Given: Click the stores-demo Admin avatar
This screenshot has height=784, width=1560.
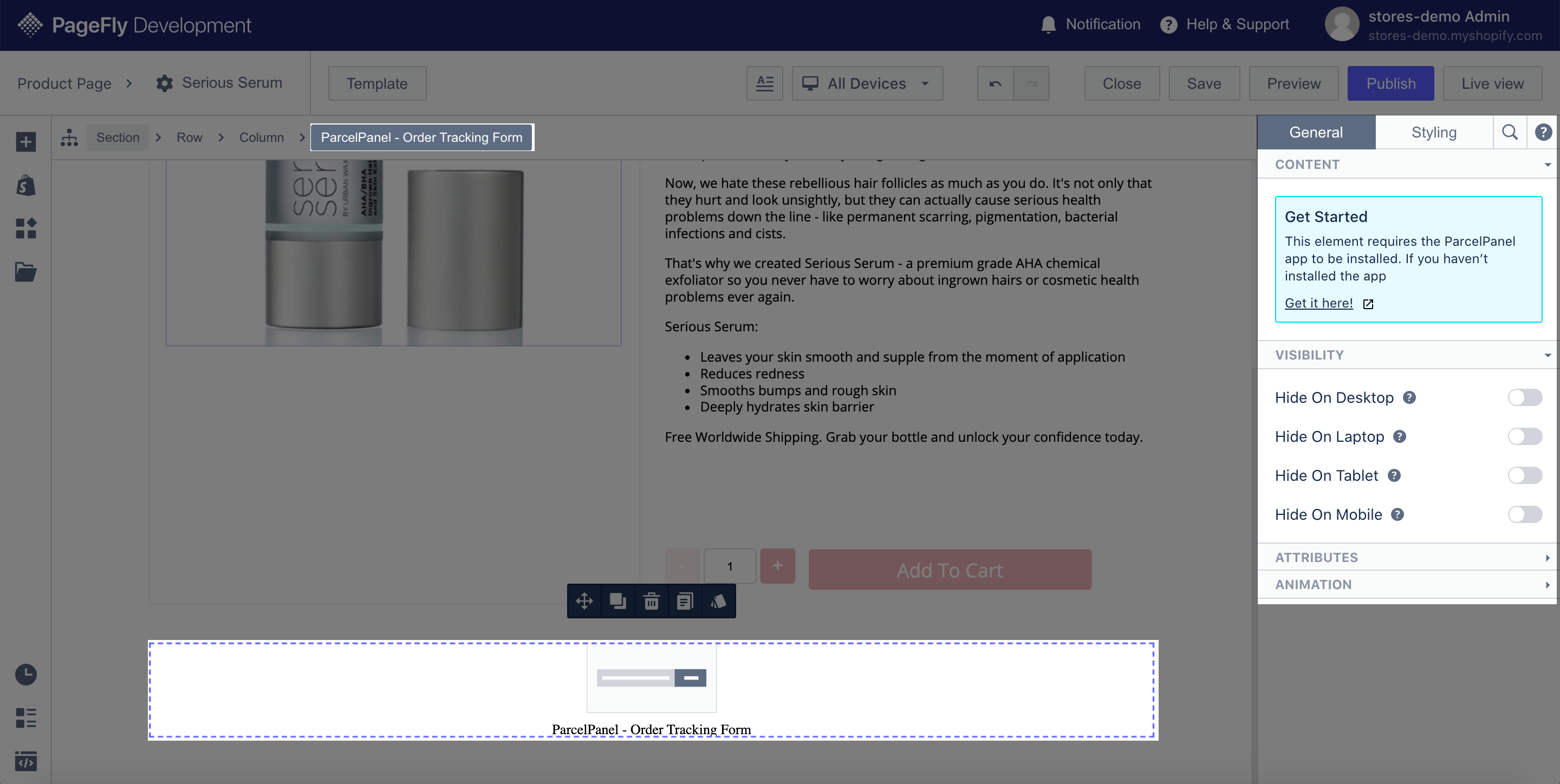Looking at the screenshot, I should tap(1342, 25).
